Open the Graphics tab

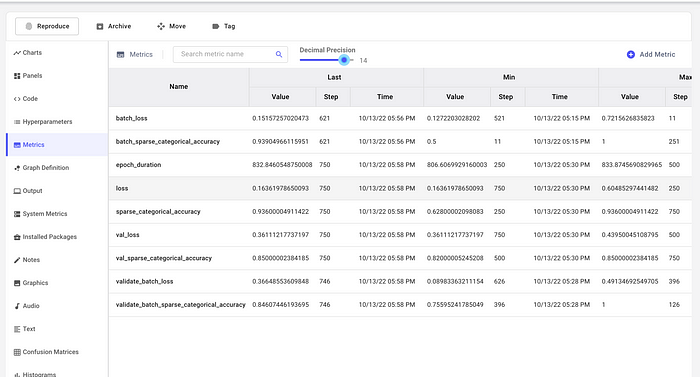[x=57, y=283]
